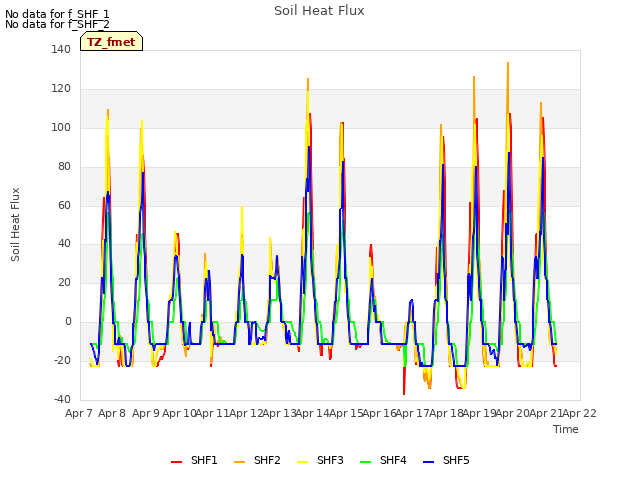The height and width of the screenshot is (480, 640).
Task: Select the SHF3 legend entry
Action: coord(320,460)
